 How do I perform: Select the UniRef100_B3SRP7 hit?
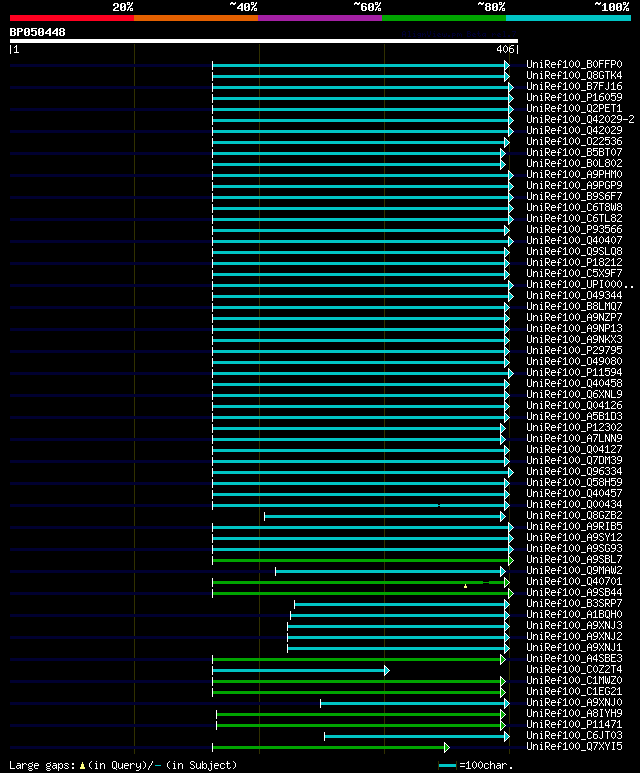pyautogui.click(x=574, y=604)
